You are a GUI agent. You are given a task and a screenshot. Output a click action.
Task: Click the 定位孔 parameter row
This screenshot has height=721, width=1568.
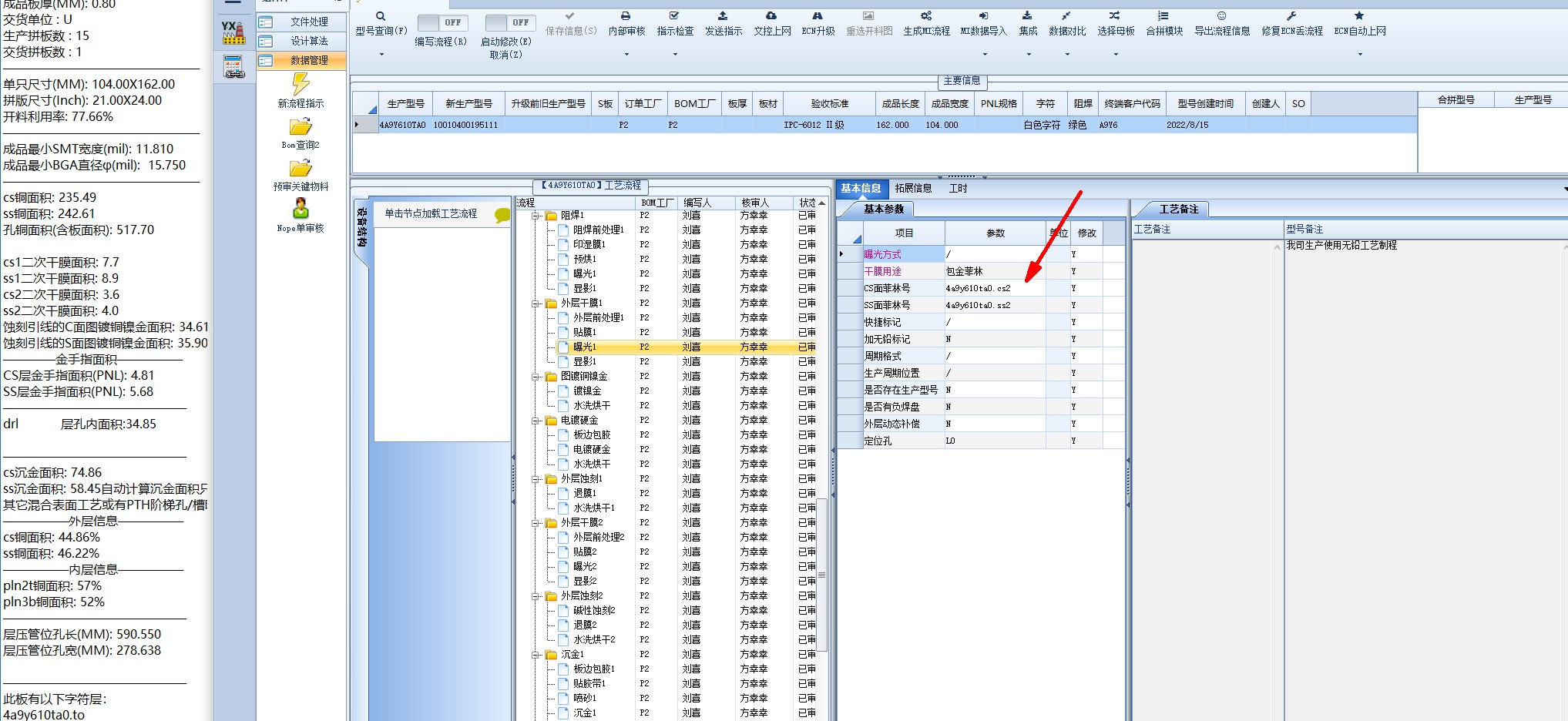pyautogui.click(x=982, y=441)
